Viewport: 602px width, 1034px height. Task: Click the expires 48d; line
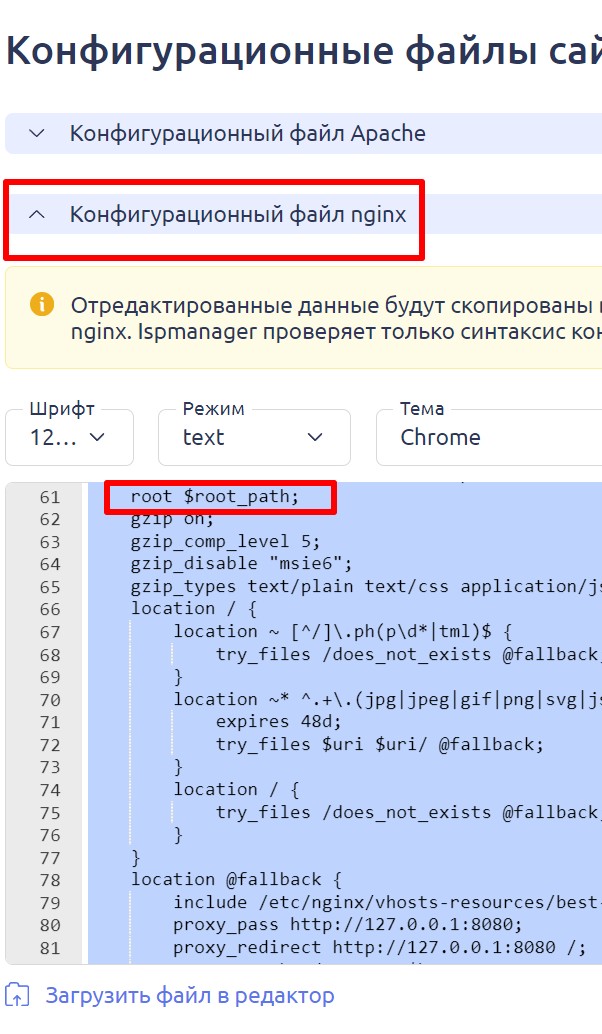point(278,721)
